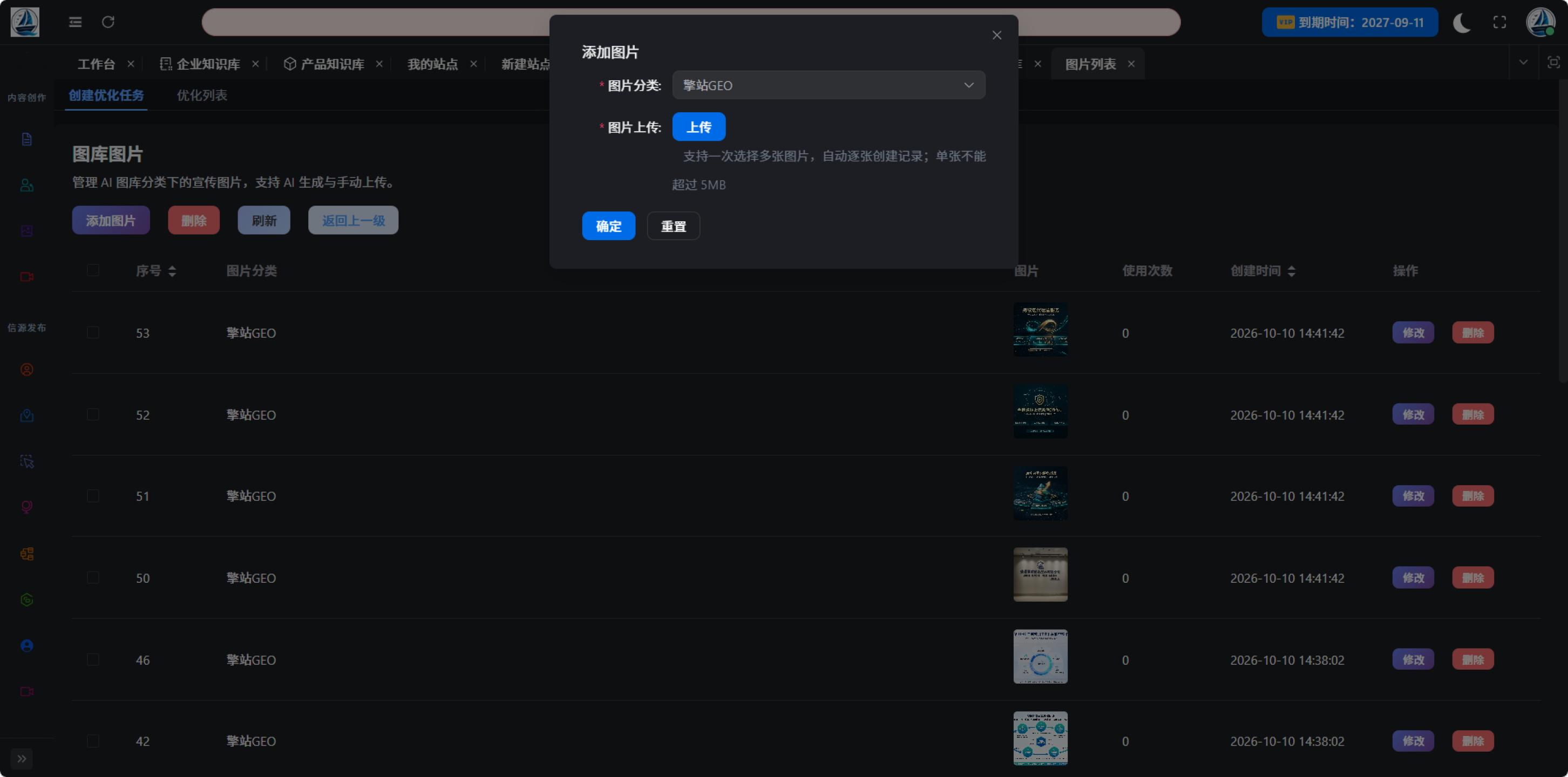Click 修改 for row 53
The height and width of the screenshot is (777, 1568).
tap(1414, 333)
